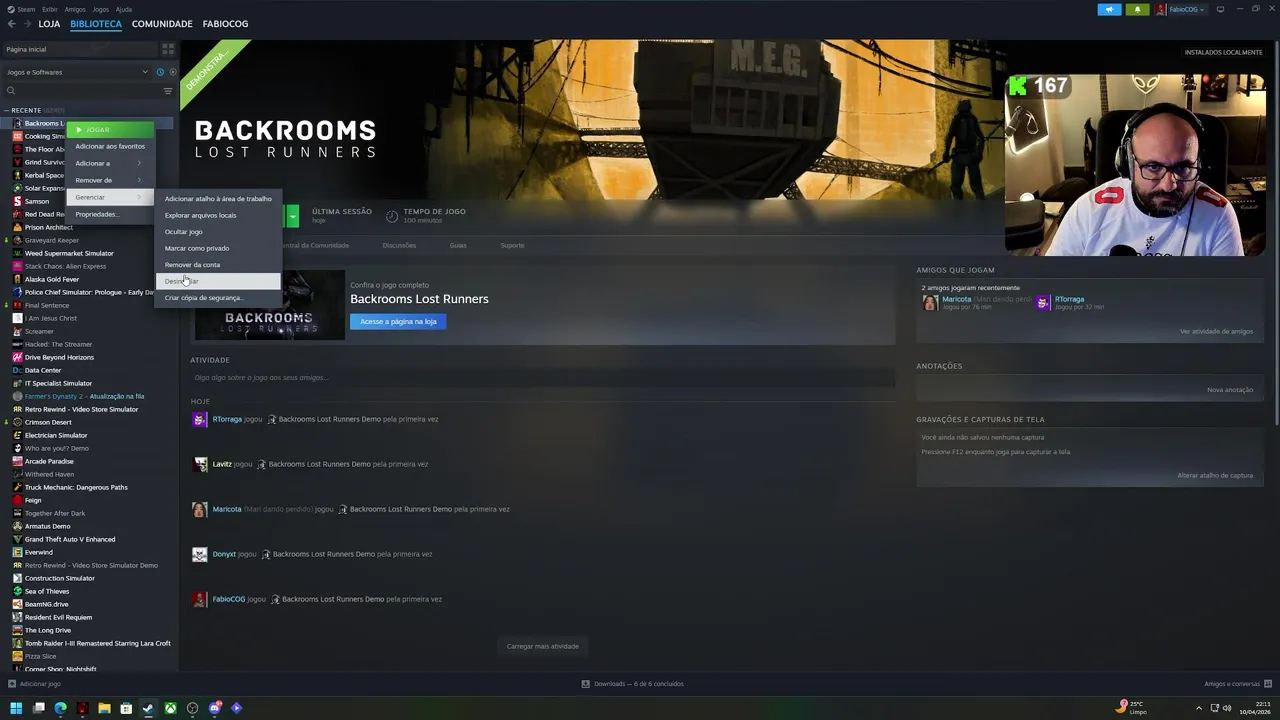The width and height of the screenshot is (1280, 720).
Task: Click Nova anotação
Action: (1230, 389)
